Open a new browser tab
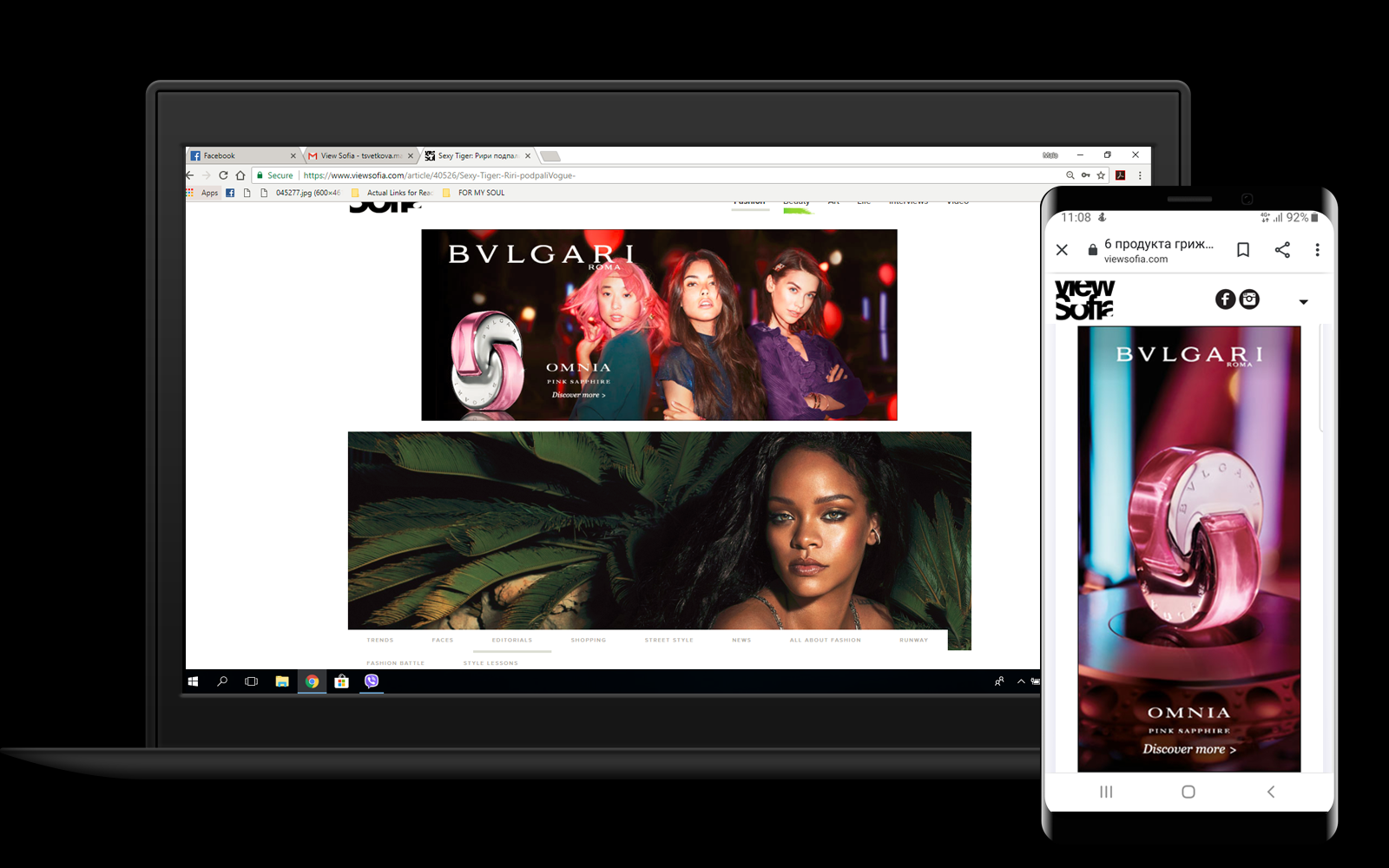Screen dimensions: 1389x868 [x=550, y=156]
